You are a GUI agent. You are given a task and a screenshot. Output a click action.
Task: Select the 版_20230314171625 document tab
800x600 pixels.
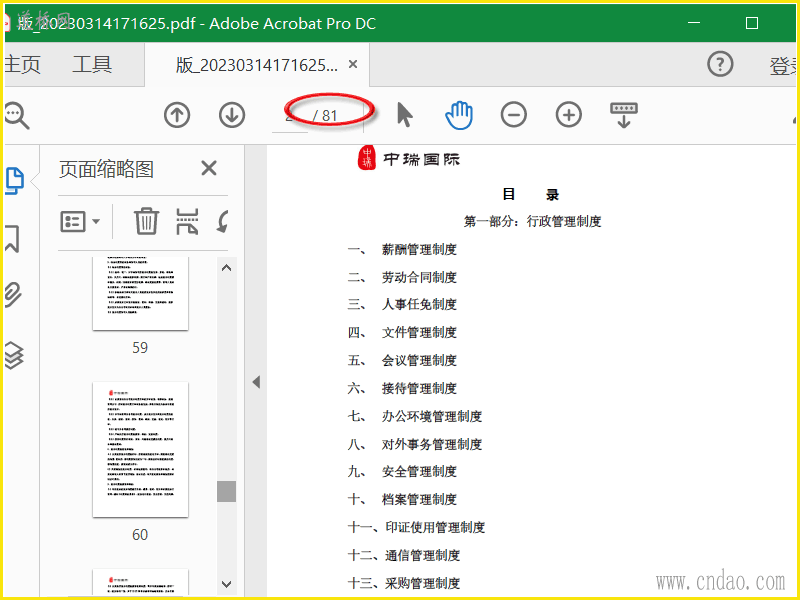pos(257,65)
